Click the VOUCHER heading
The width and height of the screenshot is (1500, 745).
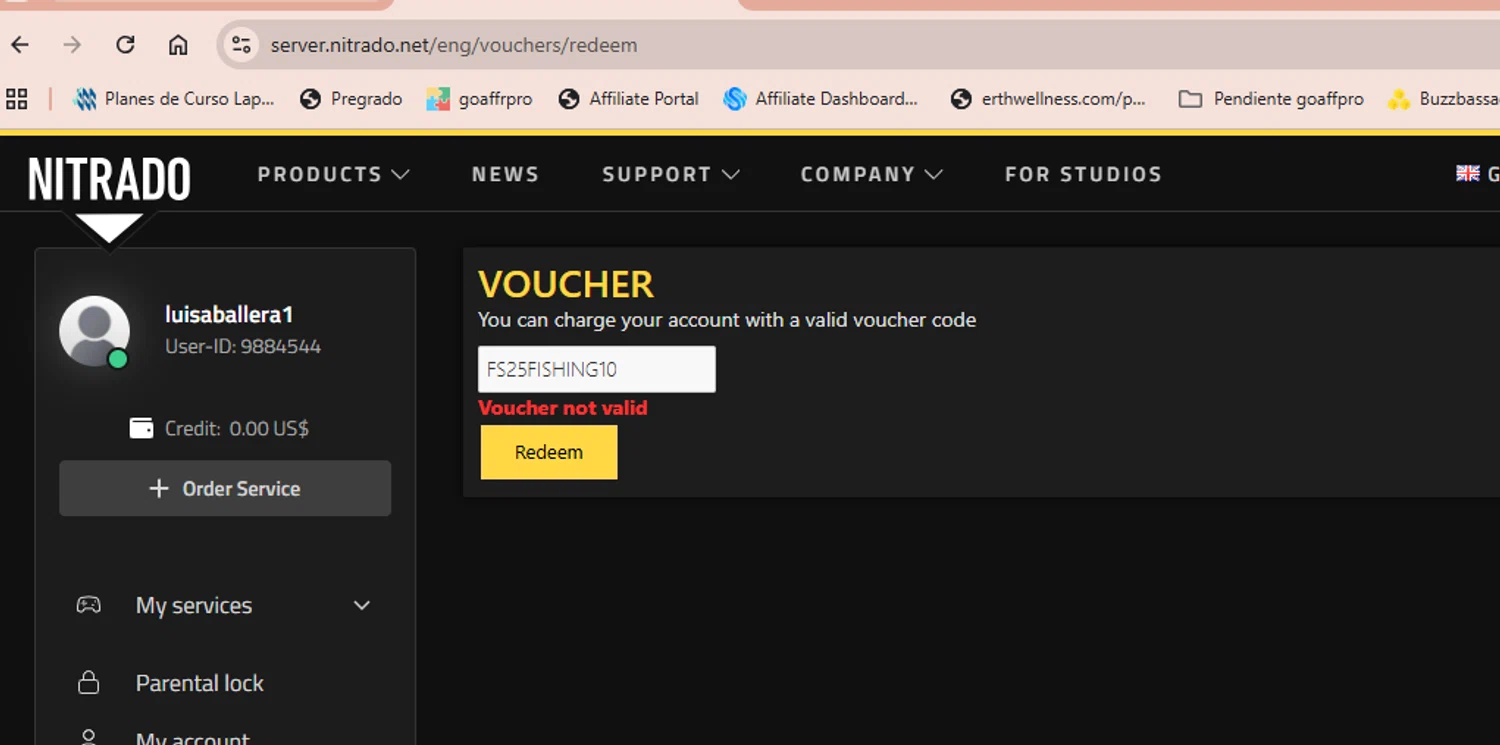pyautogui.click(x=566, y=285)
